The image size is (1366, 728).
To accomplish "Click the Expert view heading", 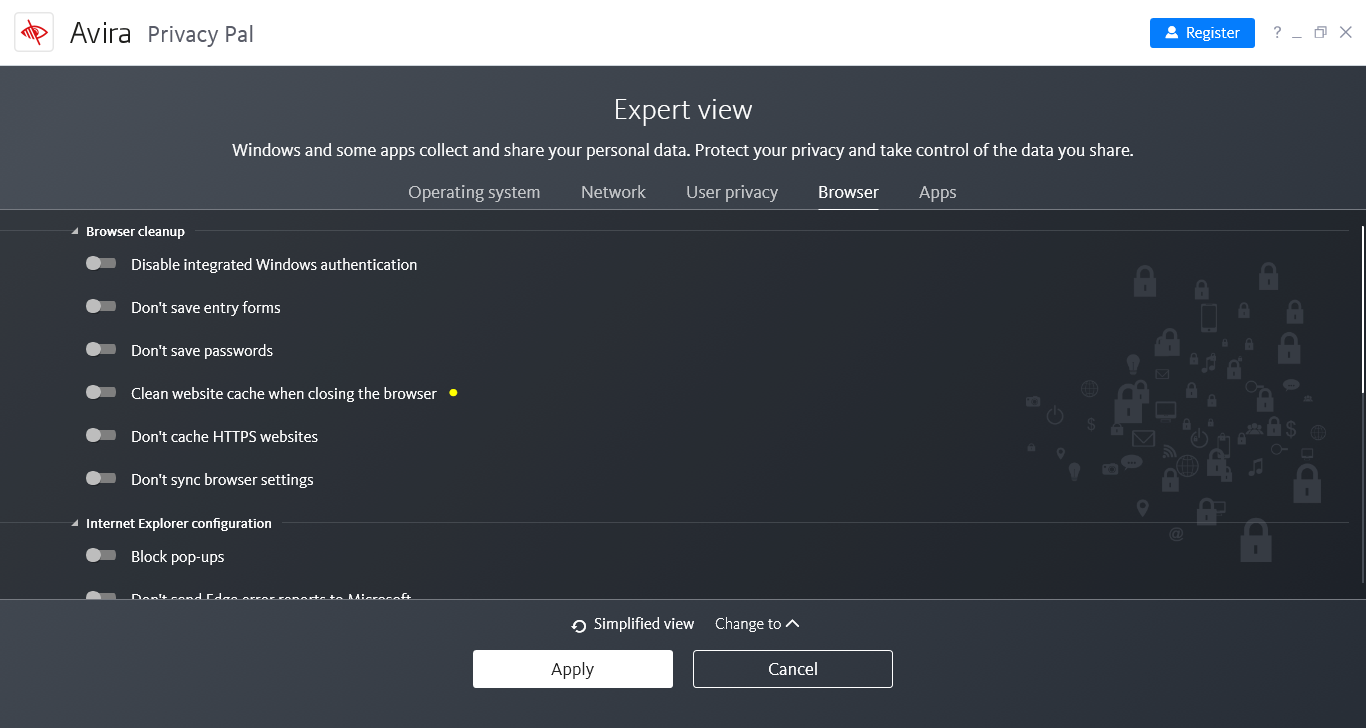I will (683, 109).
